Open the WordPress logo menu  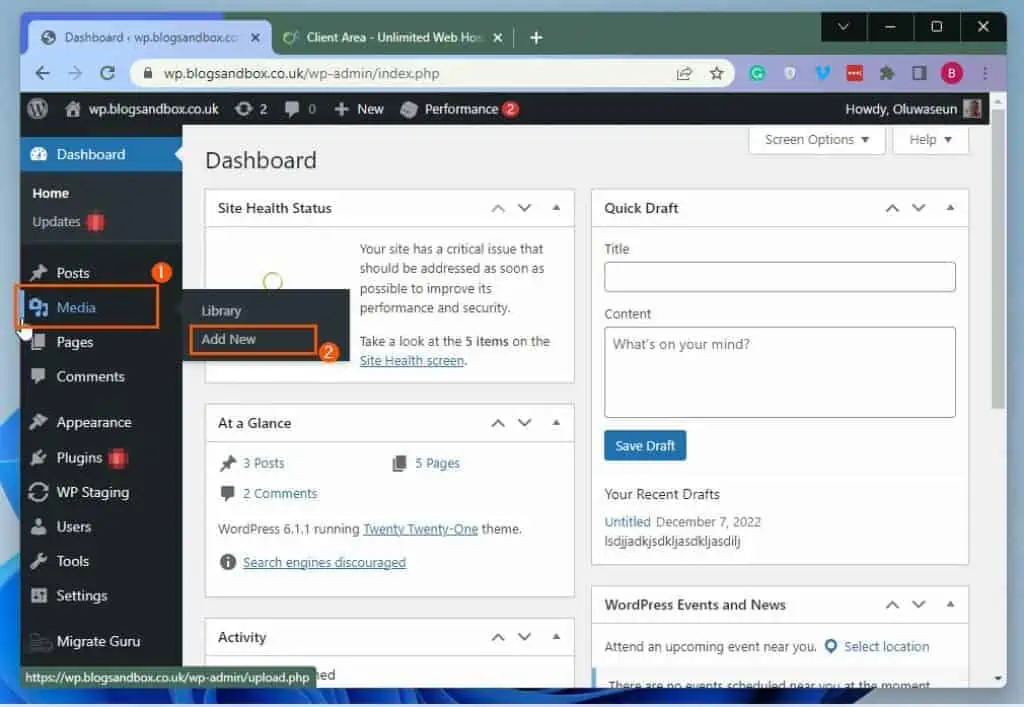point(37,109)
